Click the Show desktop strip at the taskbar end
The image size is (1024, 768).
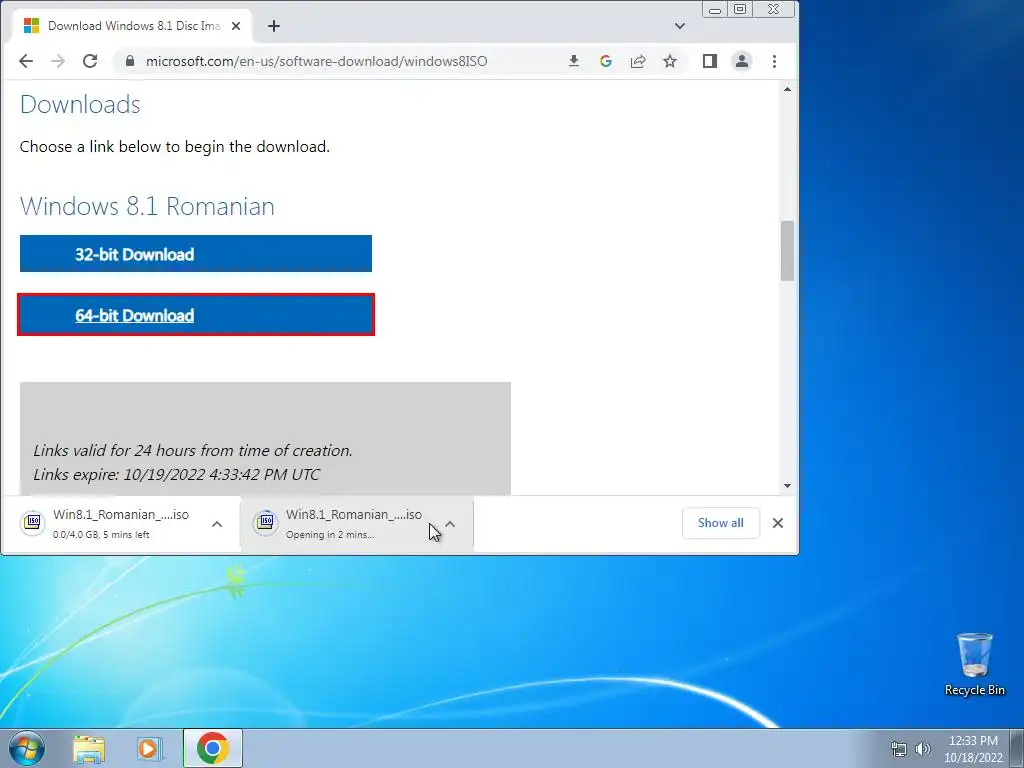click(1017, 748)
